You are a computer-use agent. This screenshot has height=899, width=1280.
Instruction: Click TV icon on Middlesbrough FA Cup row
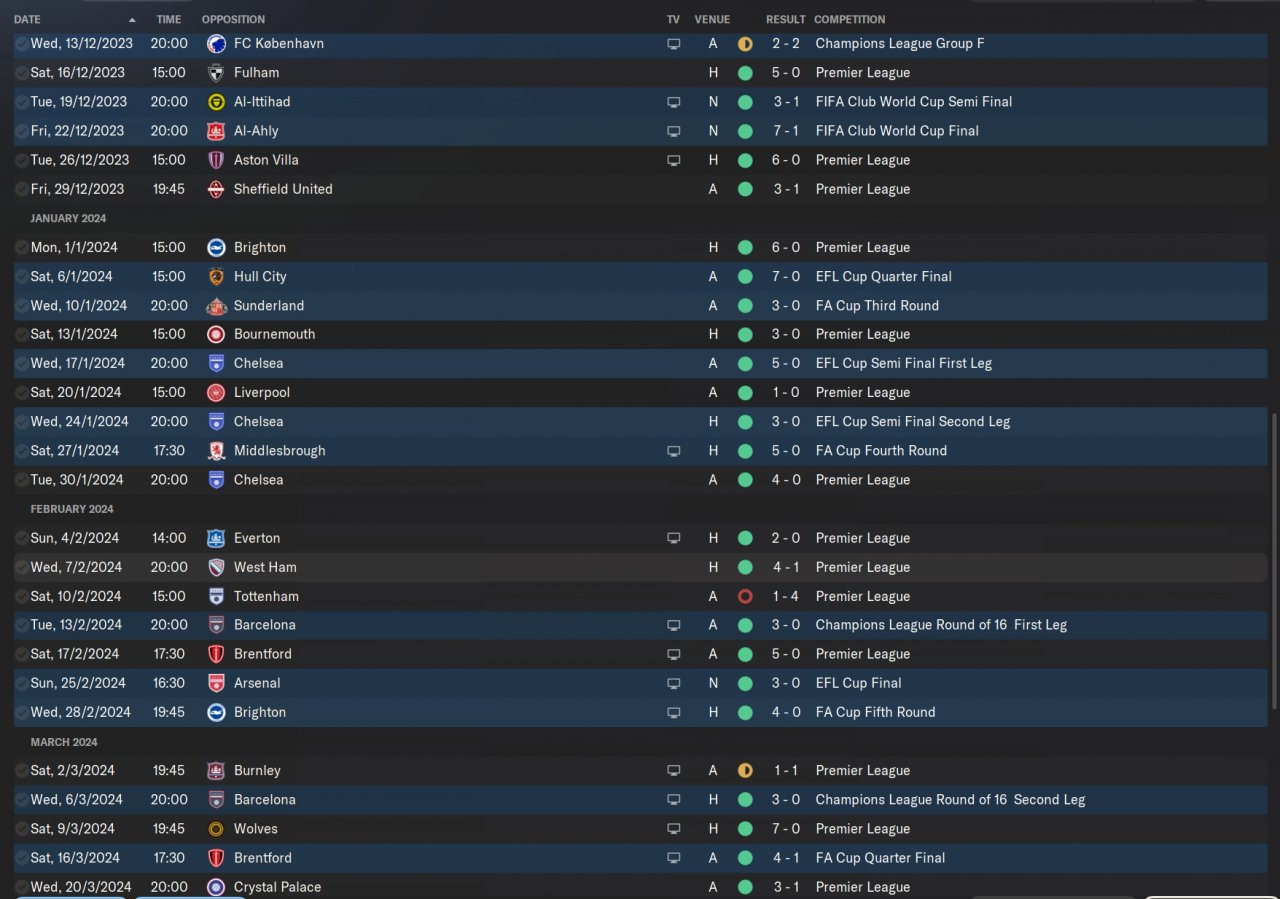click(x=674, y=451)
